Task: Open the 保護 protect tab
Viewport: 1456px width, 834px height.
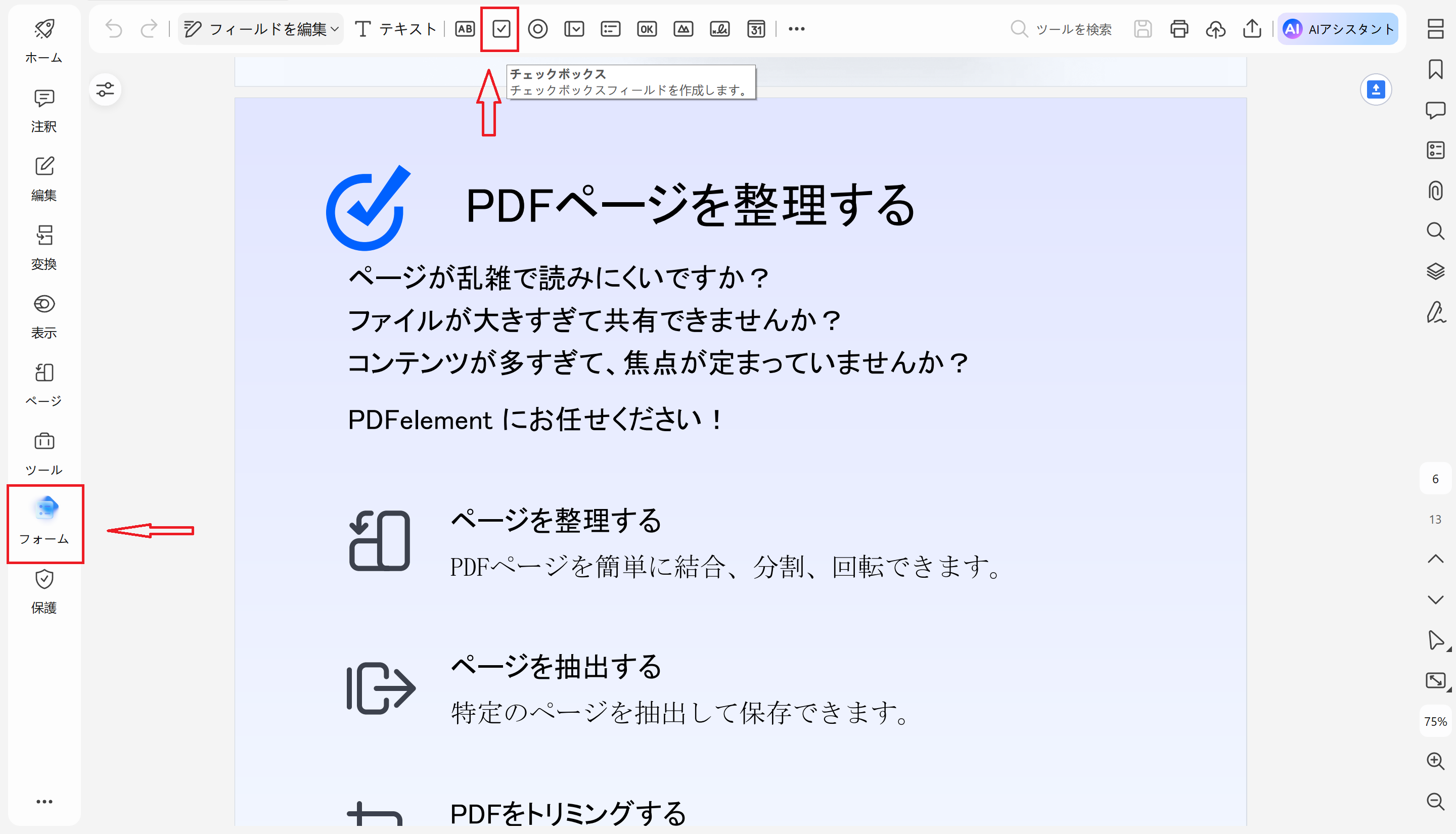Action: point(44,591)
